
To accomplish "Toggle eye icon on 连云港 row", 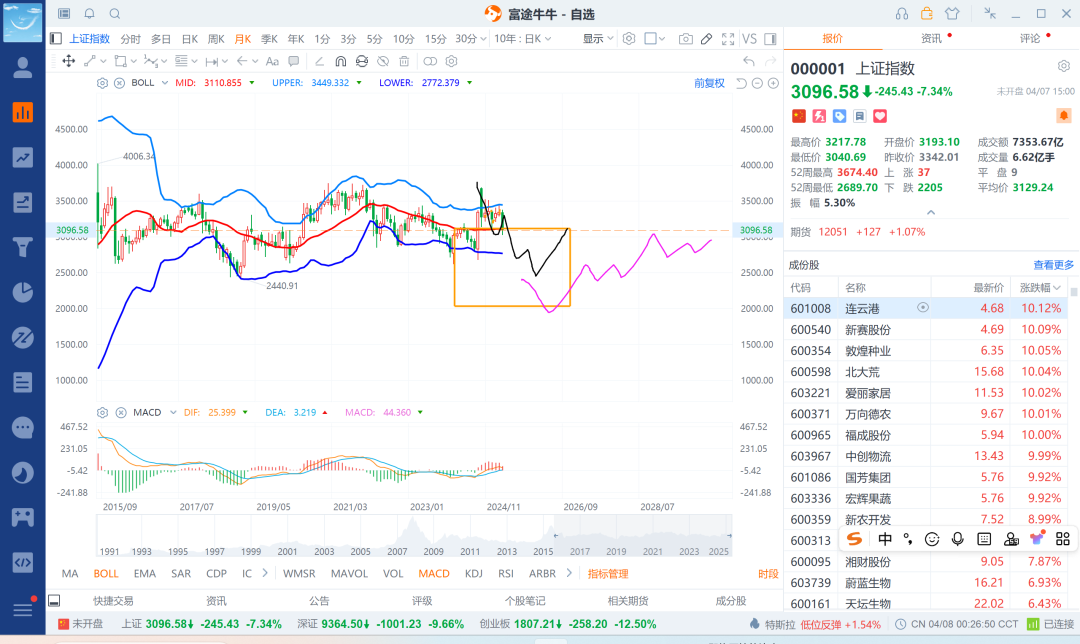I will coord(923,308).
